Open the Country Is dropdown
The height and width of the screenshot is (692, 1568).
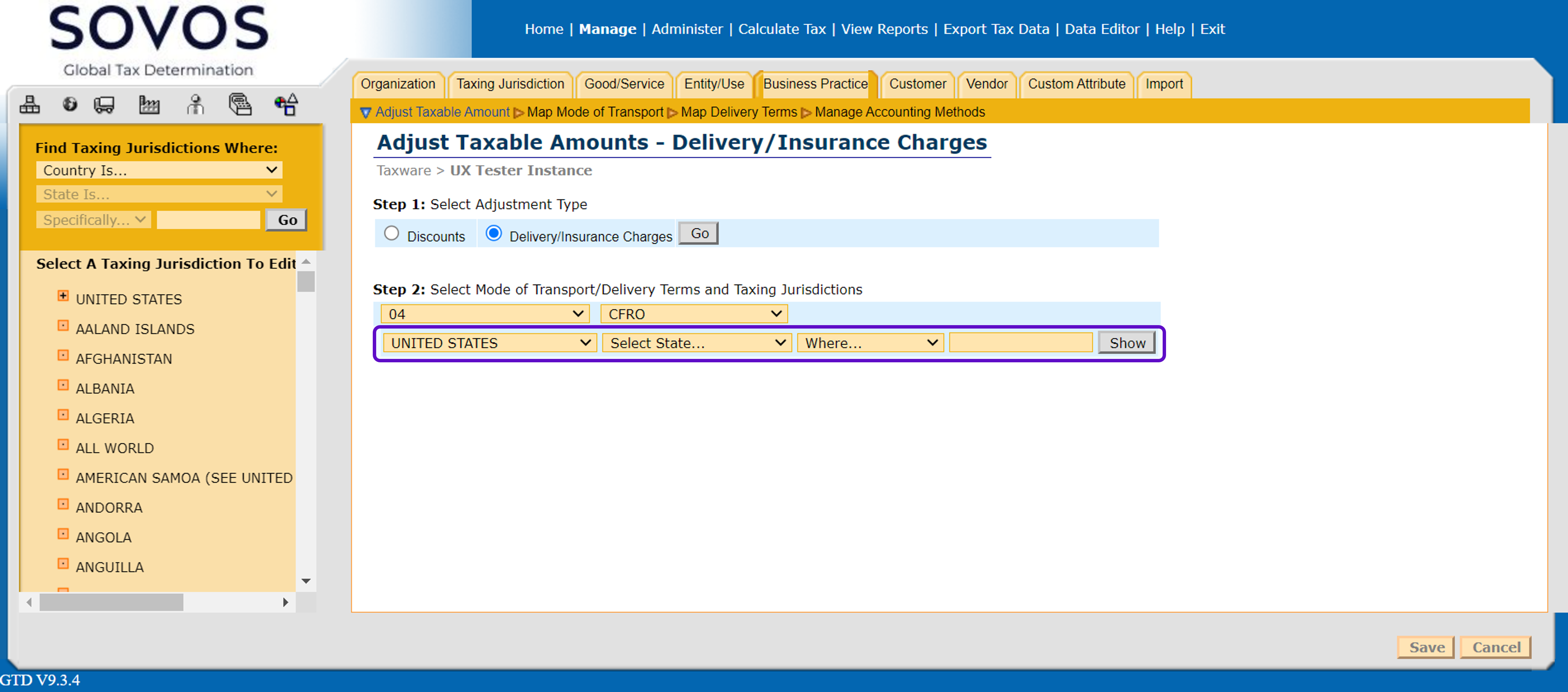pos(159,170)
